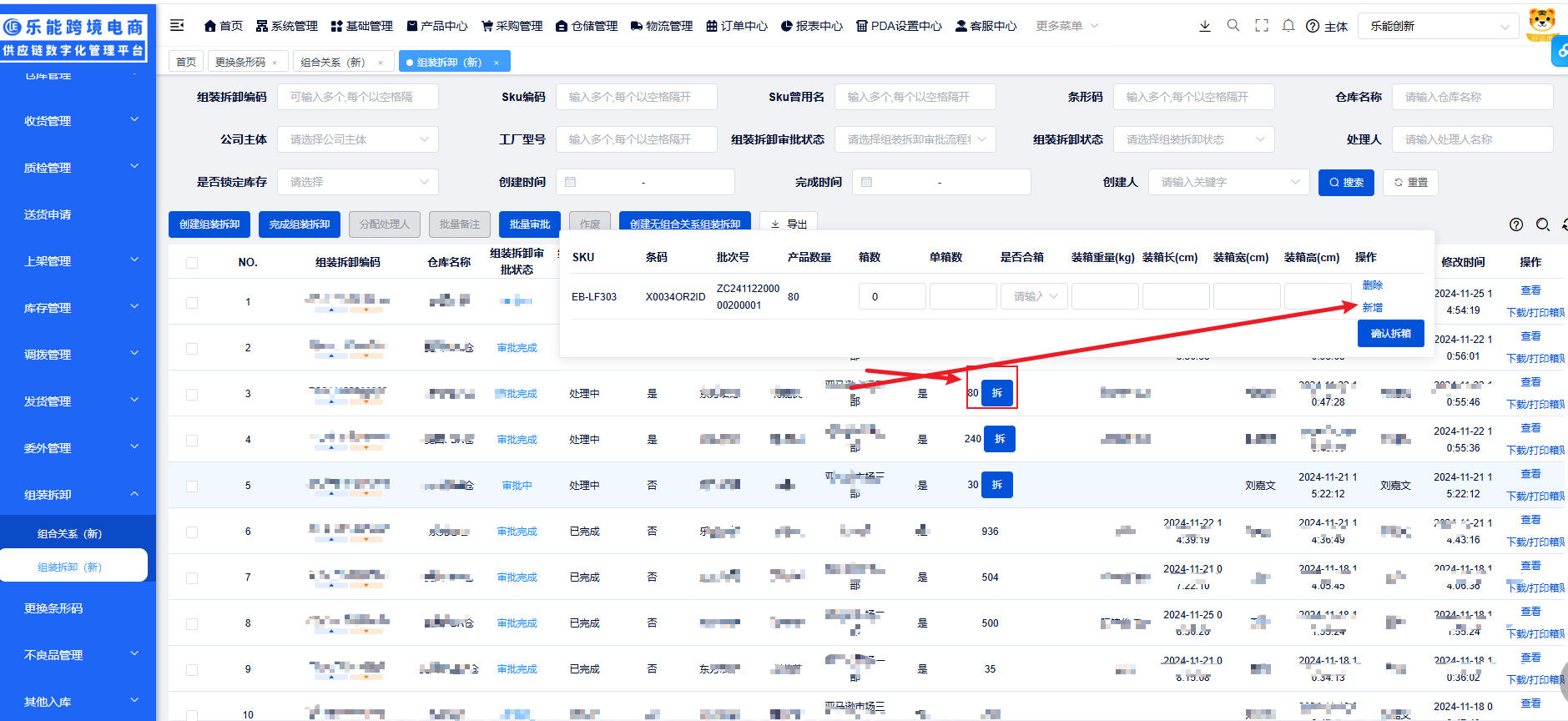Open the 产品中心 top menu
1568x721 pixels.
pos(436,26)
